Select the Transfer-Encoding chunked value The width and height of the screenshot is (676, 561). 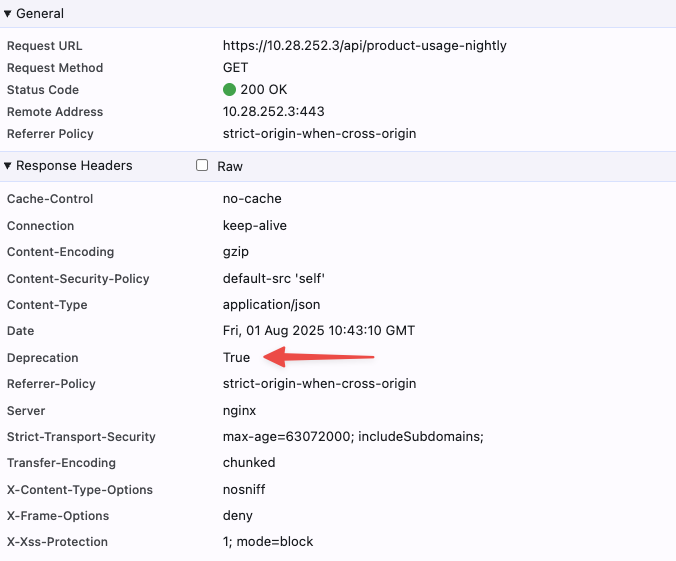(x=248, y=463)
